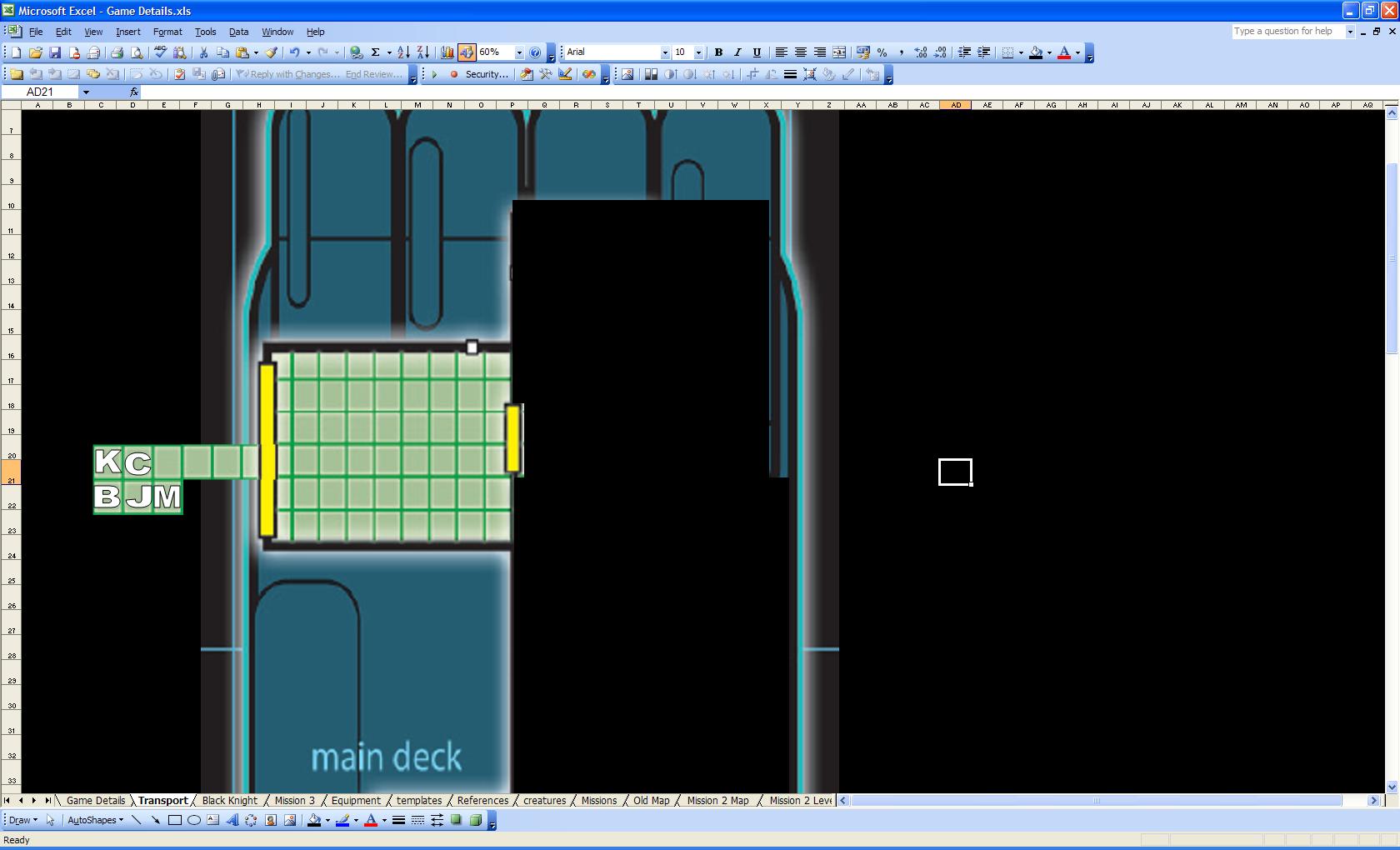Viewport: 1400px width, 850px height.
Task: Apply percent style
Action: pos(882,52)
